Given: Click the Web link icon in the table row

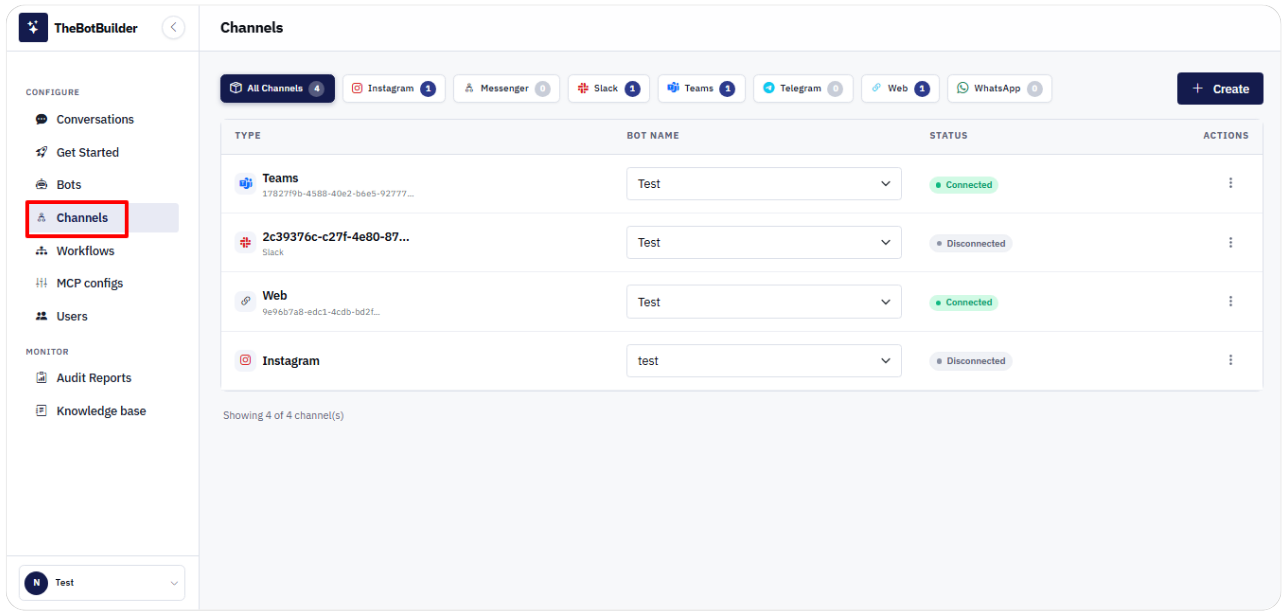Looking at the screenshot, I should click(x=245, y=301).
